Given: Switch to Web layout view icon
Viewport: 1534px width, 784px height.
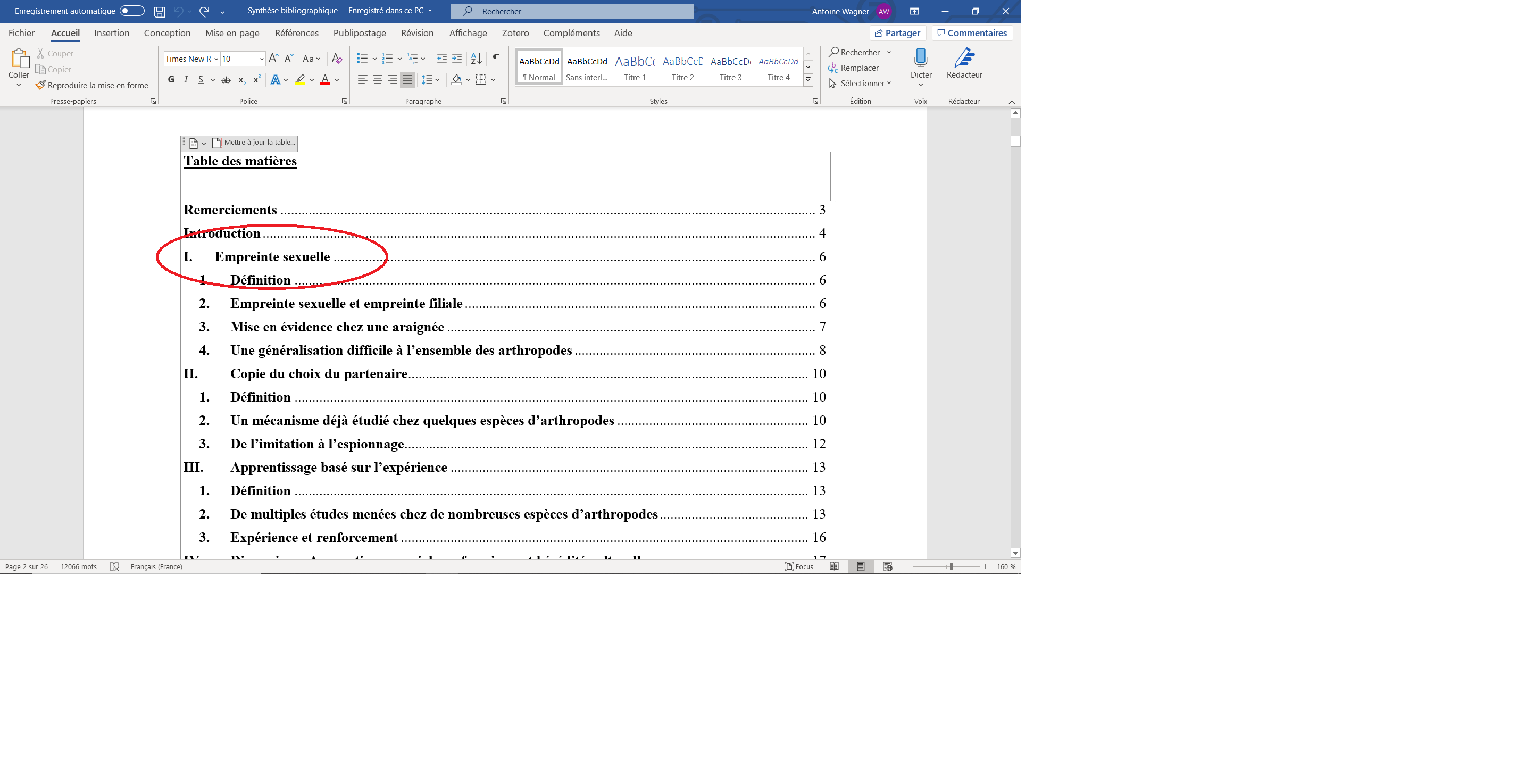Looking at the screenshot, I should coord(887,566).
